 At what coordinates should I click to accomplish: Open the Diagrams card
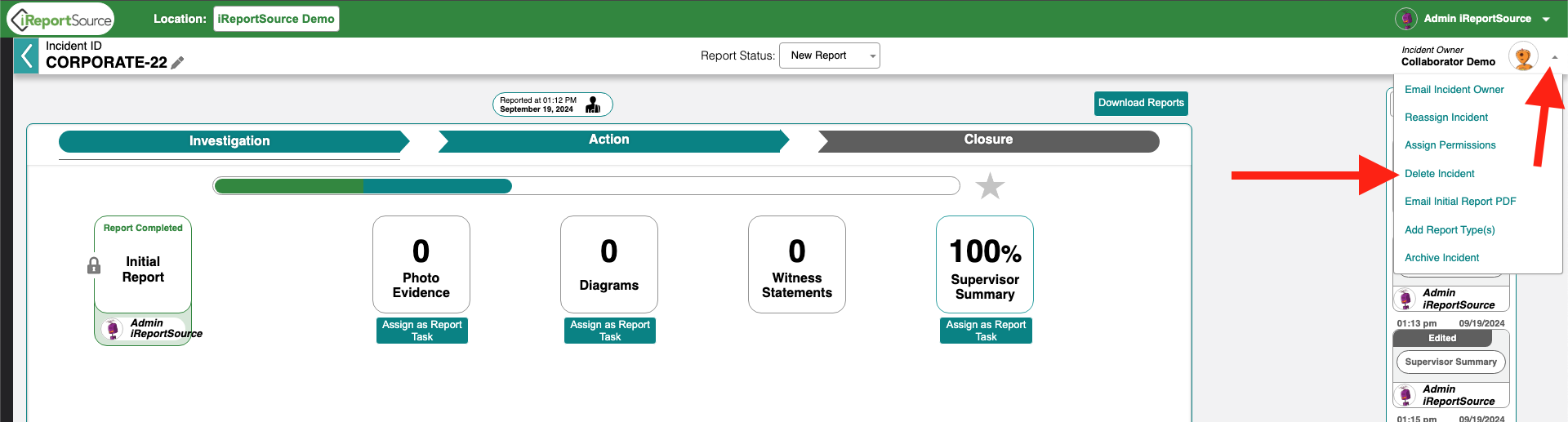pyautogui.click(x=609, y=264)
